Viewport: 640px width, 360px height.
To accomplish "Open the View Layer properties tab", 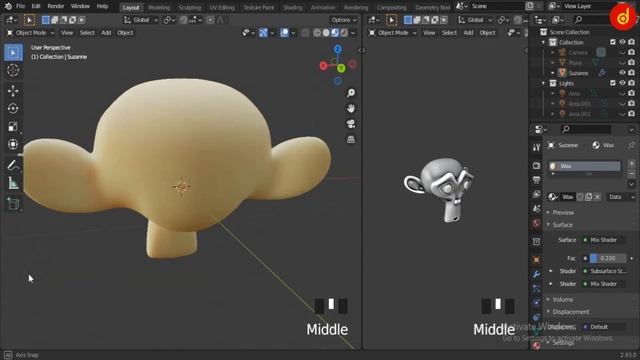I will click(x=536, y=194).
